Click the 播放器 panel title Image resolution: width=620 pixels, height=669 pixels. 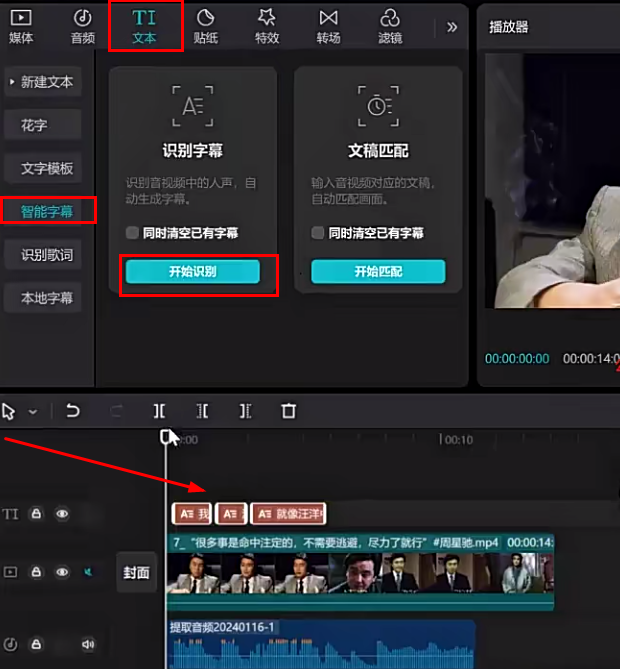509,27
